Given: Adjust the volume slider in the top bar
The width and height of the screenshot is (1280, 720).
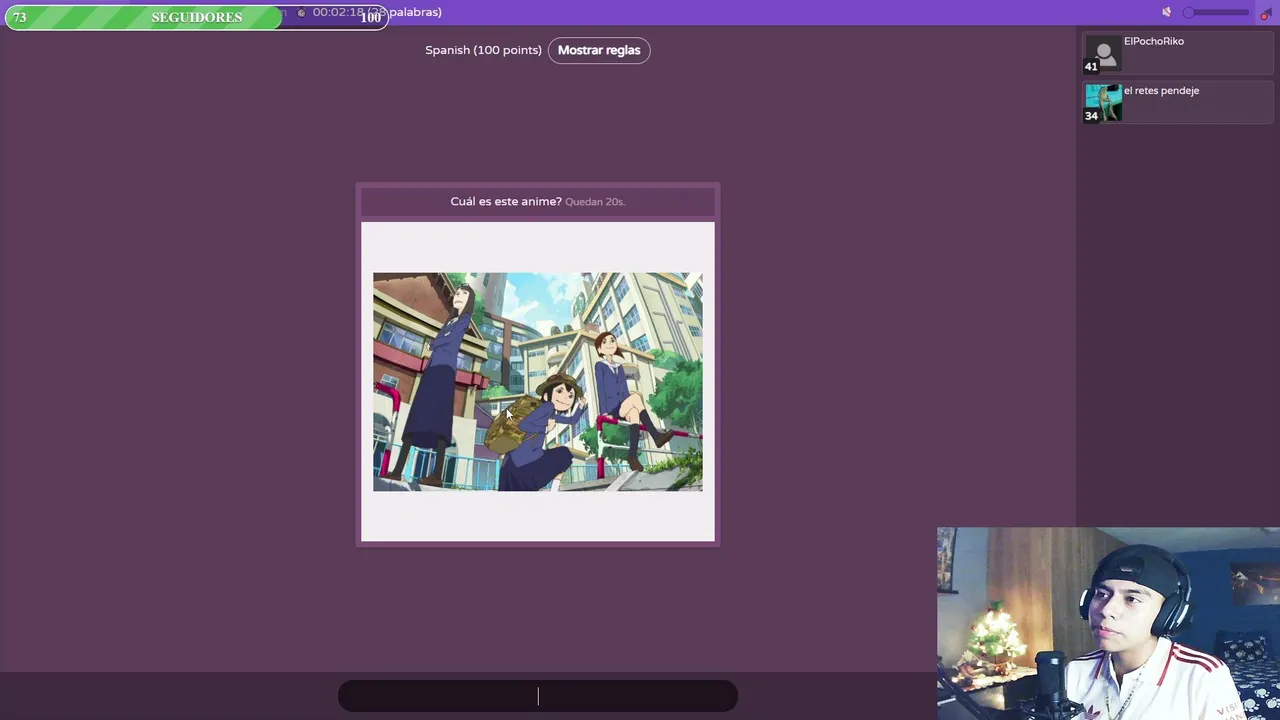Looking at the screenshot, I should 1216,12.
